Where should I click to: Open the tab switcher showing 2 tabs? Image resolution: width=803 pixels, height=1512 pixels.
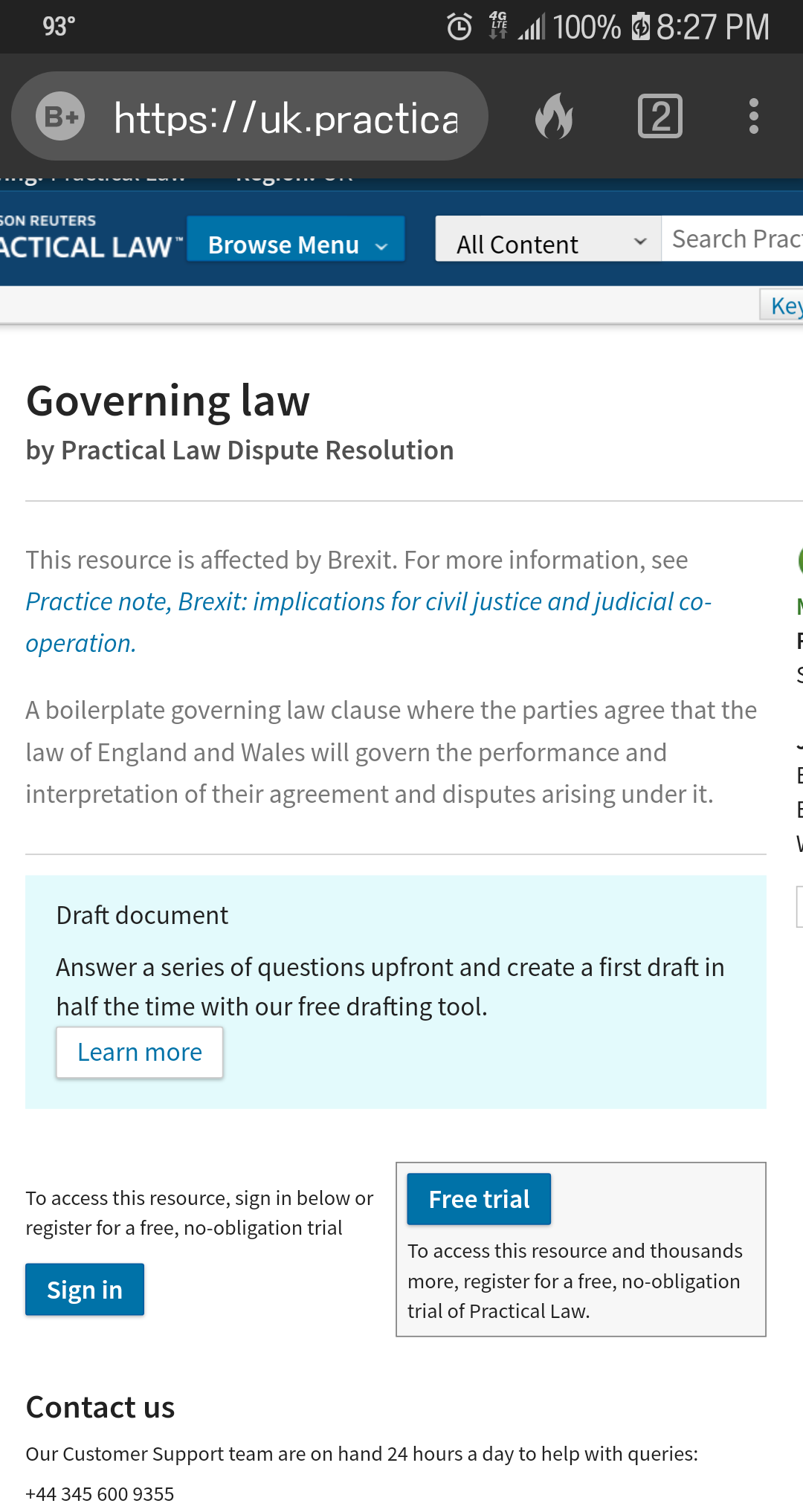660,117
